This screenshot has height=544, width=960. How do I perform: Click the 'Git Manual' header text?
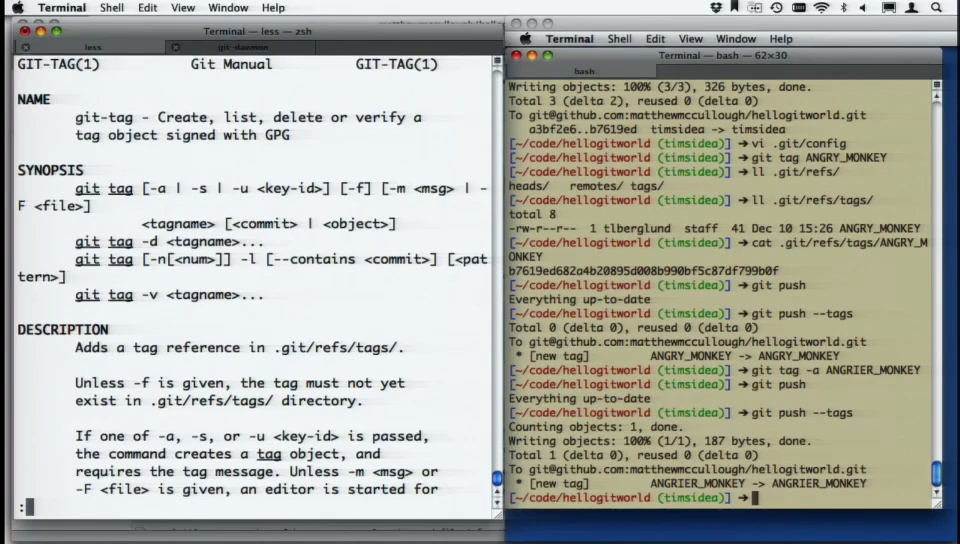pyautogui.click(x=231, y=64)
